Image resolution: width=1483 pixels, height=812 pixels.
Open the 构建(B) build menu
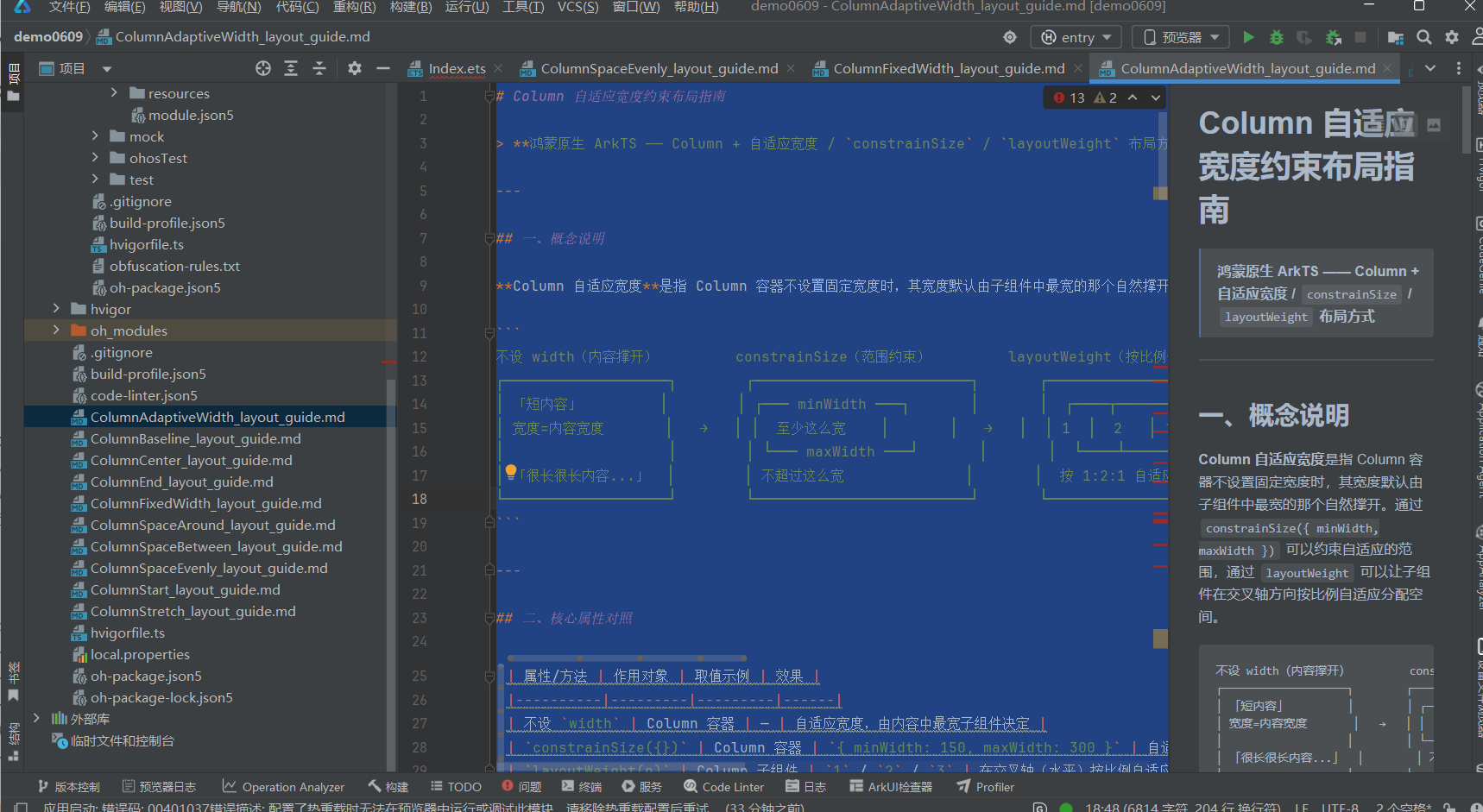[411, 7]
